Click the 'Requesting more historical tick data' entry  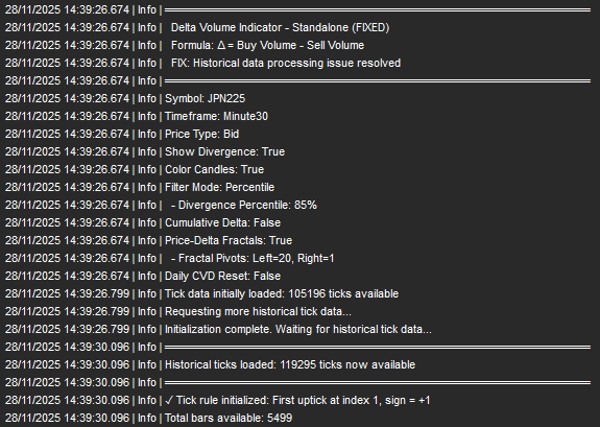(258, 311)
